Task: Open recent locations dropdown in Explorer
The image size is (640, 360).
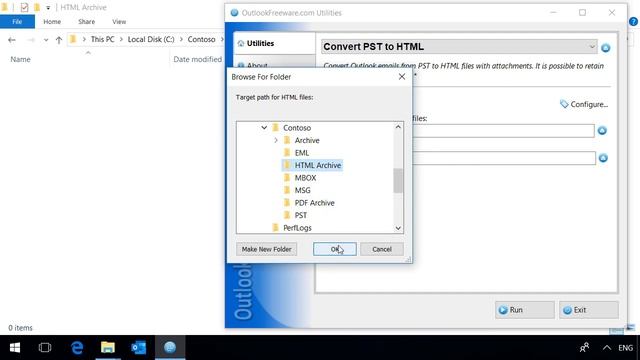Action: 46,40
